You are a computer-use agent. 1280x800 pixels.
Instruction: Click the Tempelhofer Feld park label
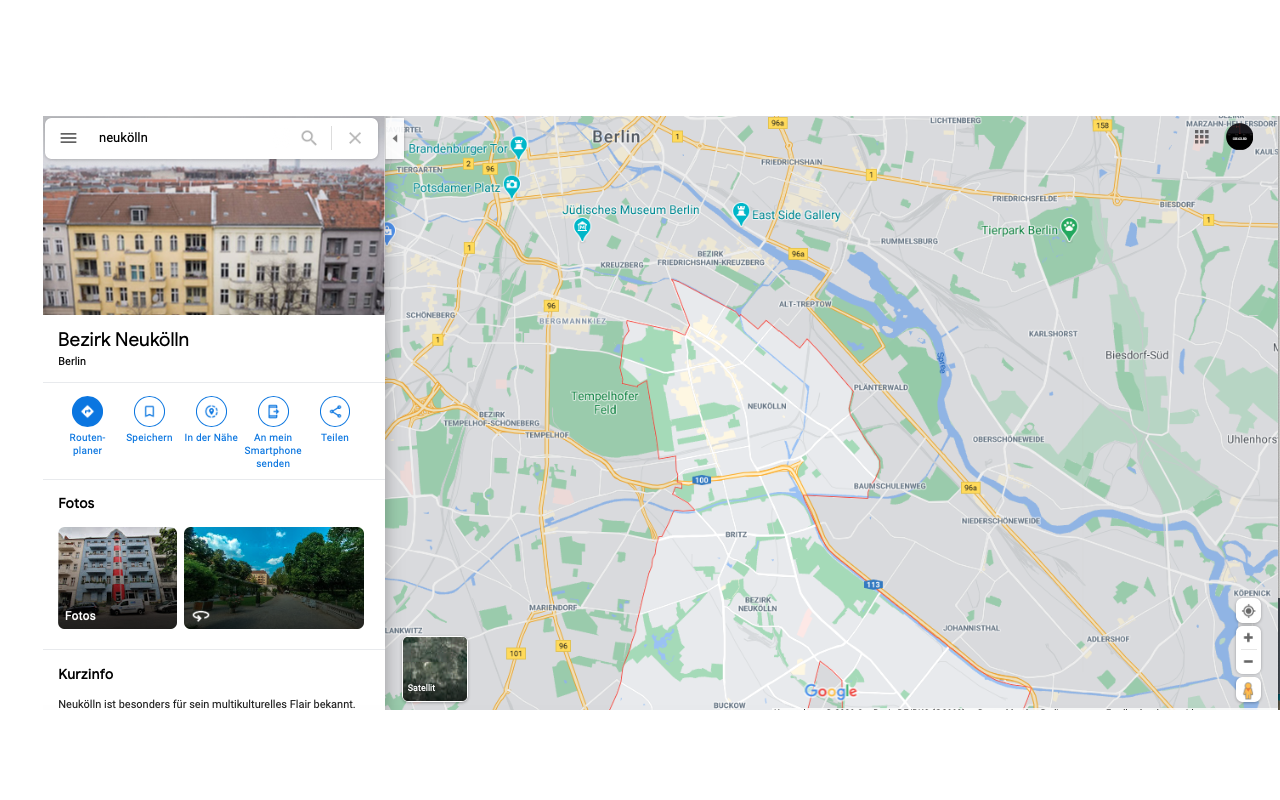[x=604, y=402]
